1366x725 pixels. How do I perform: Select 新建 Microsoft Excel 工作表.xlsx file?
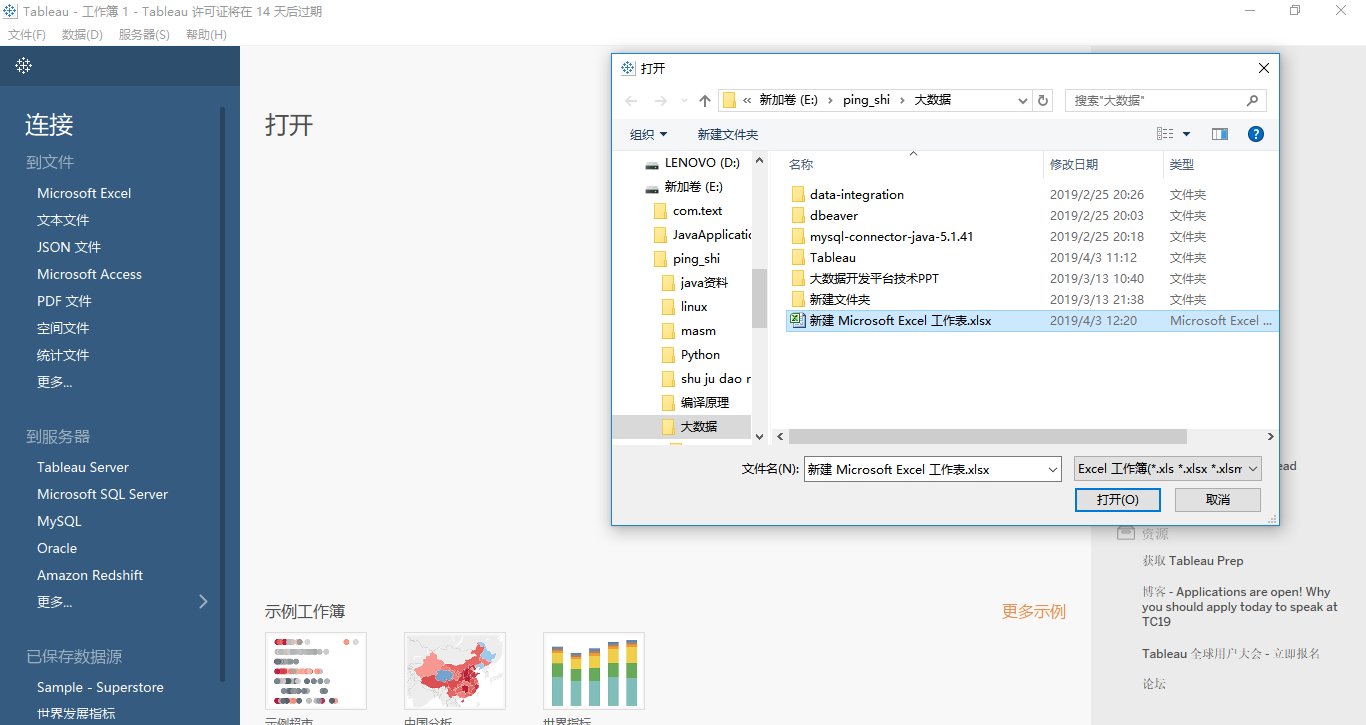pyautogui.click(x=1031, y=321)
